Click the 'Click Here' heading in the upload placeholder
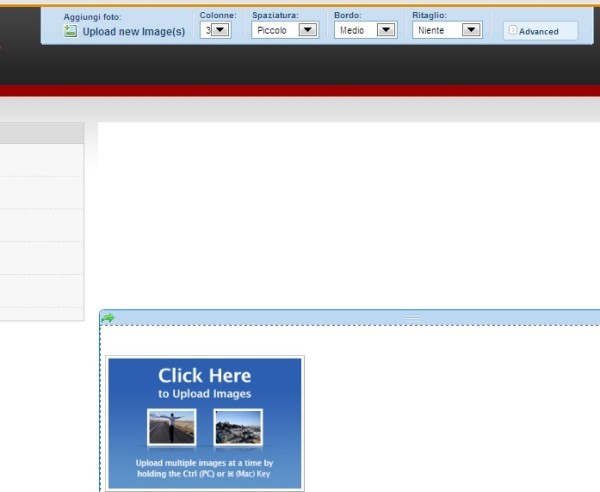600x492 pixels. (x=205, y=376)
